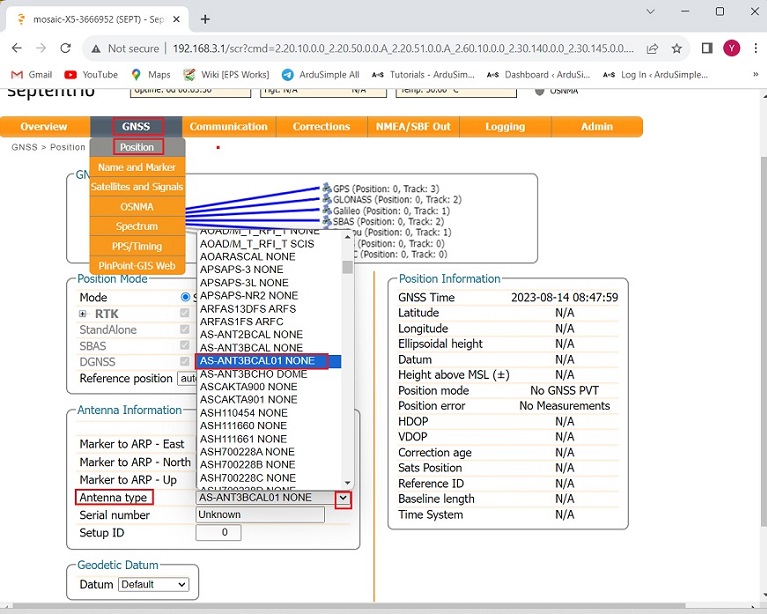The image size is (767, 614).
Task: Open the ArduSimple All bookmark link
Action: pos(319,74)
